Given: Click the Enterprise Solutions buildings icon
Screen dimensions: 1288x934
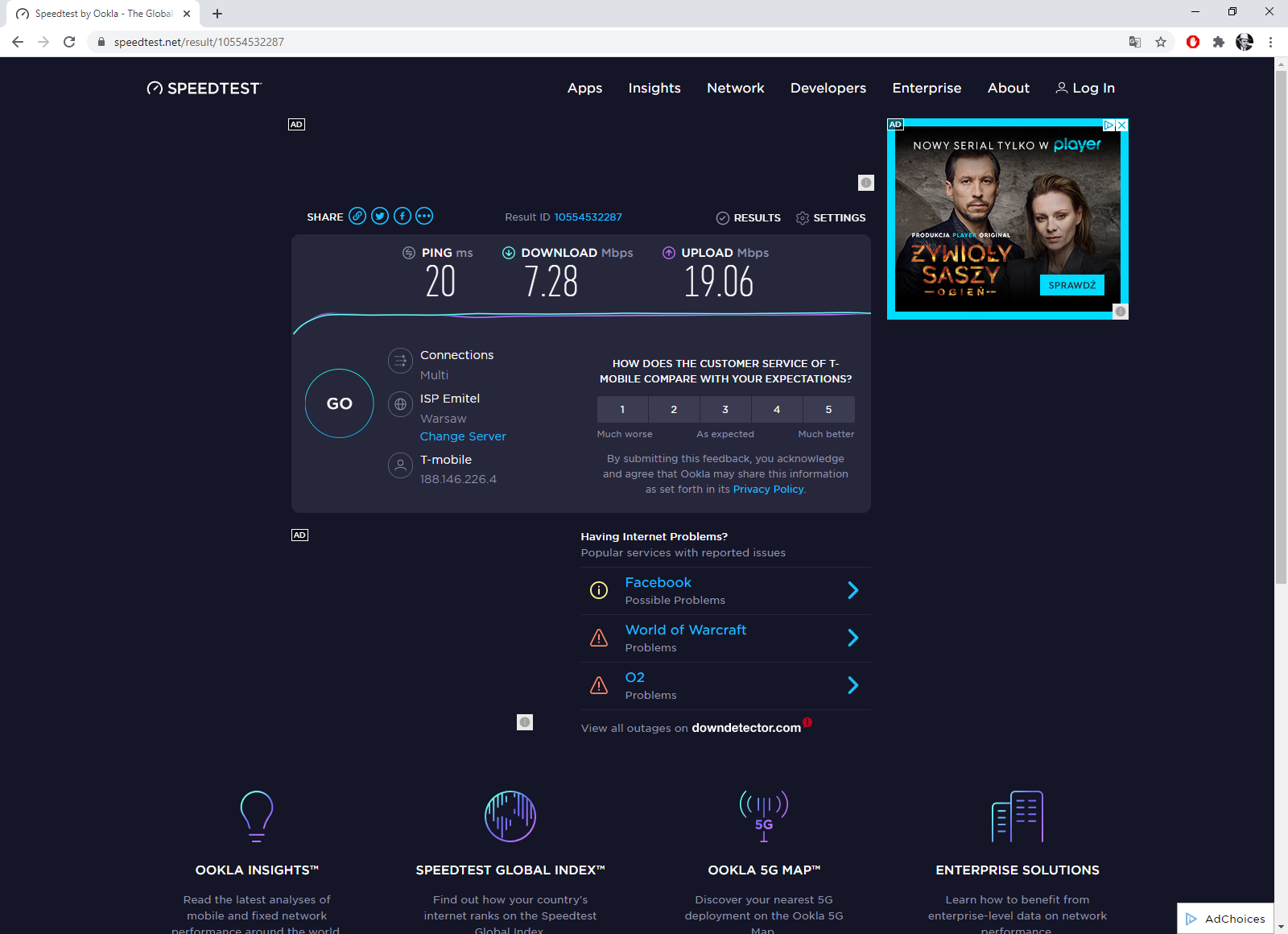Looking at the screenshot, I should [1018, 816].
